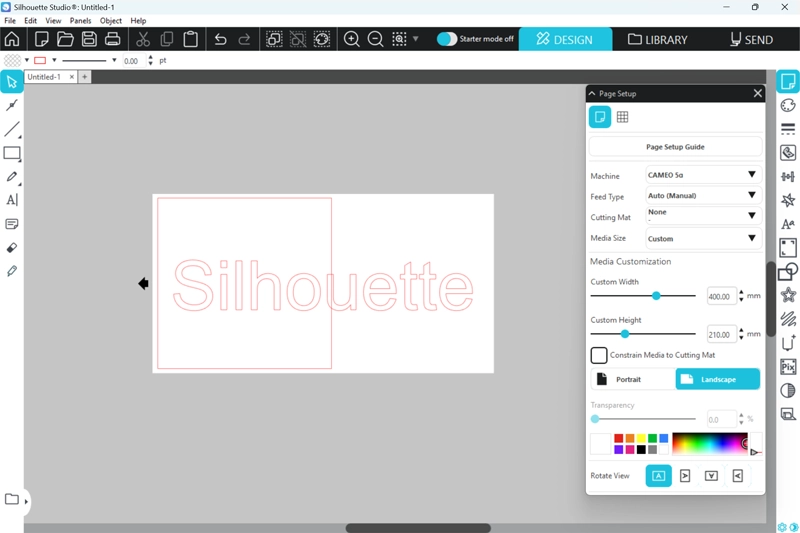
Task: Toggle the Starter mode switch
Action: pyautogui.click(x=447, y=39)
